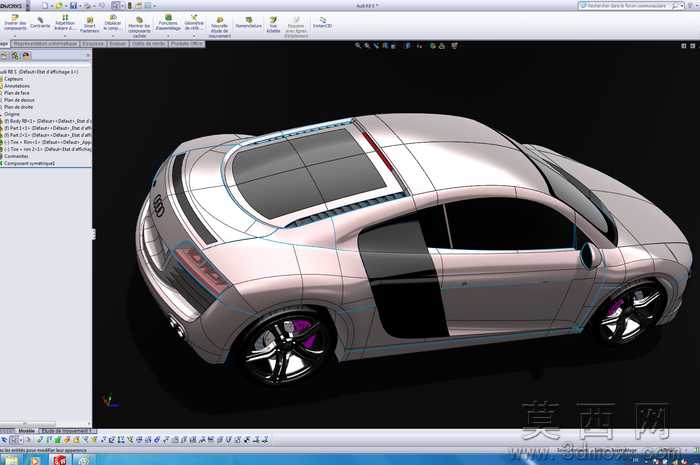Open Fonctions d'assemblage tool
The image size is (700, 465).
(168, 22)
